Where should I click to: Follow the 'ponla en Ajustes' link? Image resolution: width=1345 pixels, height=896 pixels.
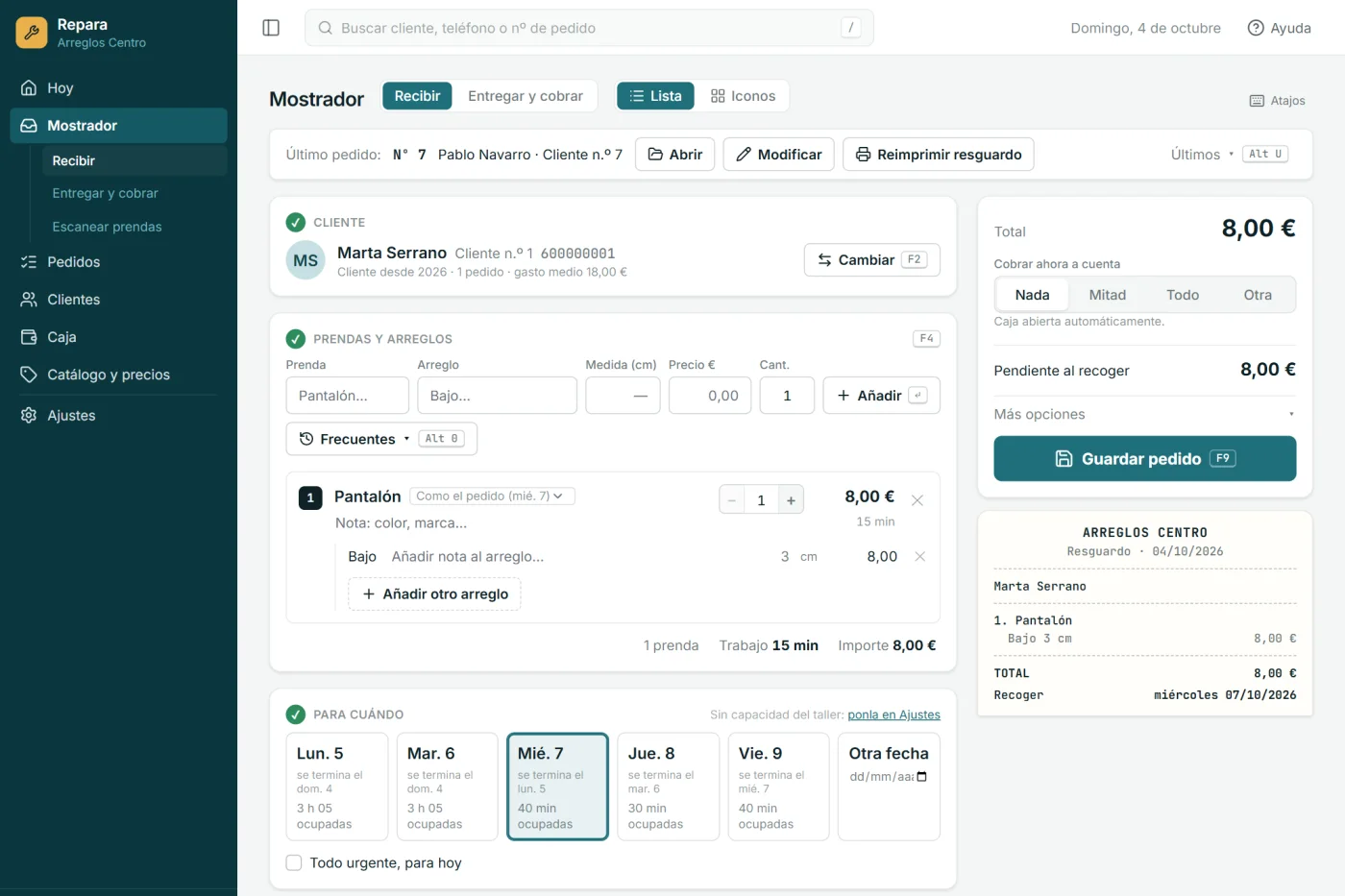[x=893, y=714]
